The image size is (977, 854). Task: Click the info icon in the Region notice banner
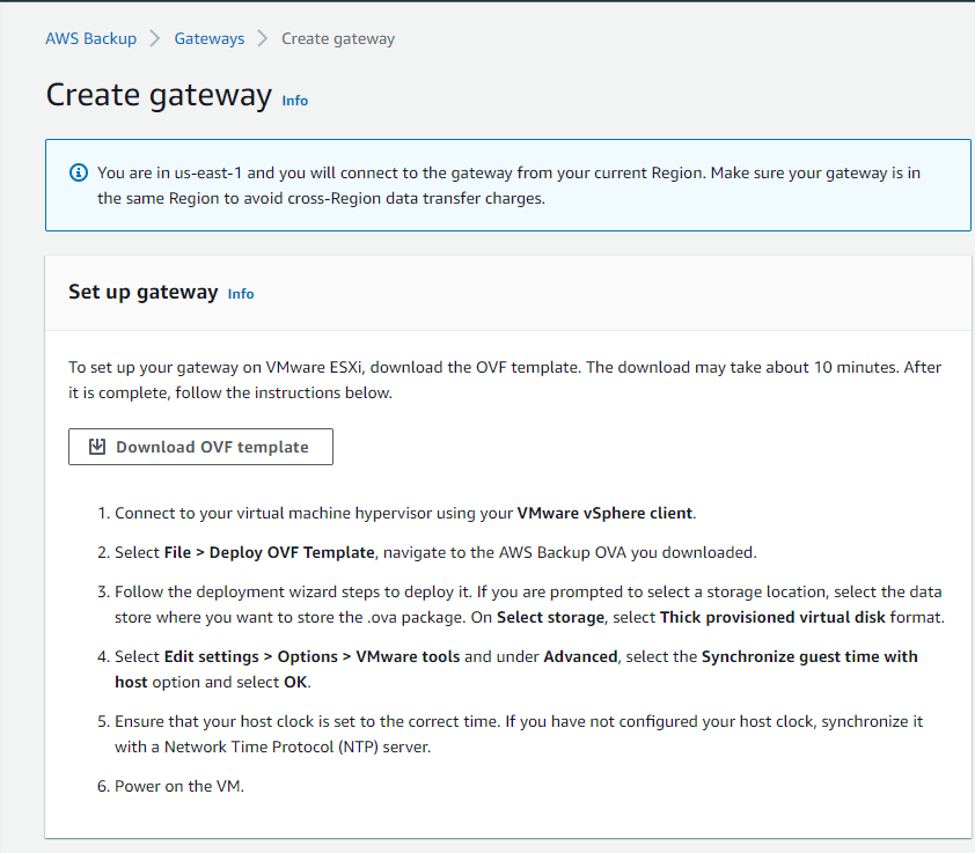coord(78,172)
